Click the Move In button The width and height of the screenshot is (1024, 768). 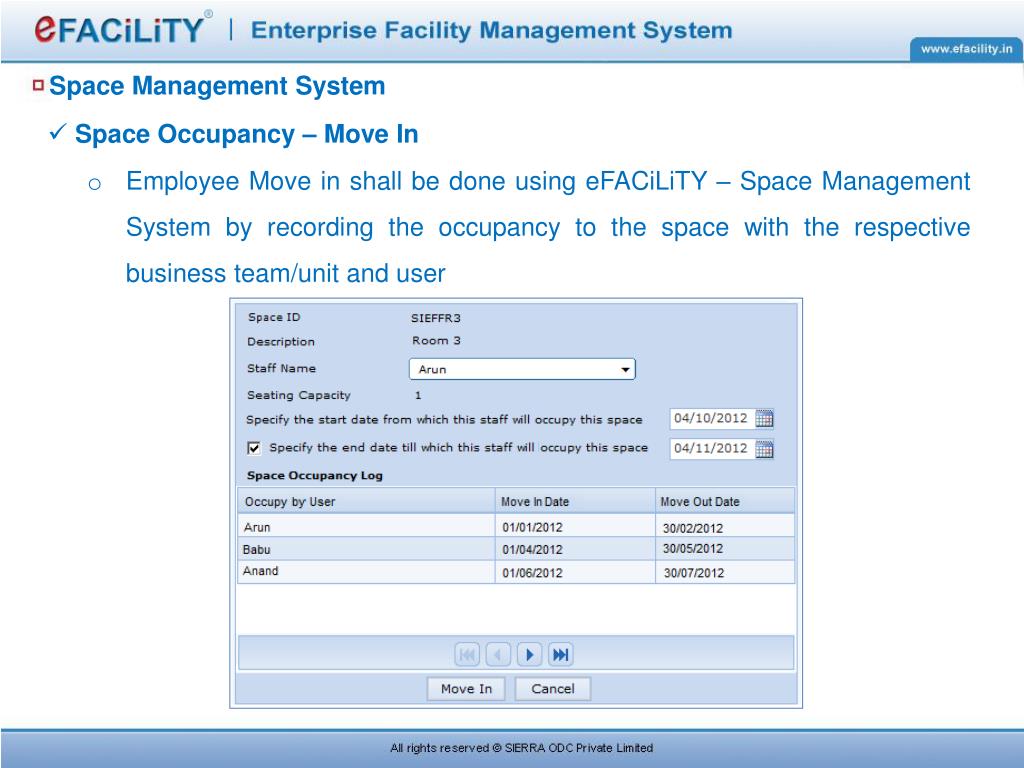(466, 689)
